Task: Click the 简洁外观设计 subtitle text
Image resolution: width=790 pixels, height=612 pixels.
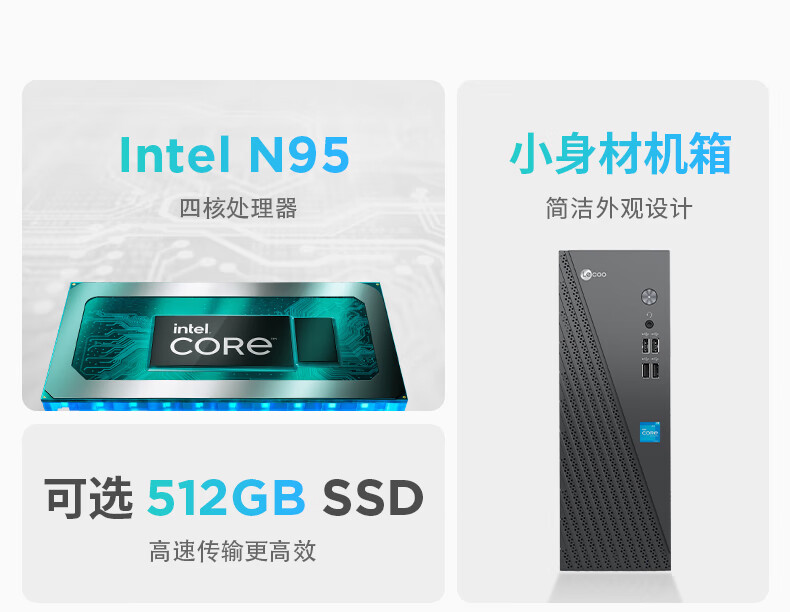Action: pos(619,209)
